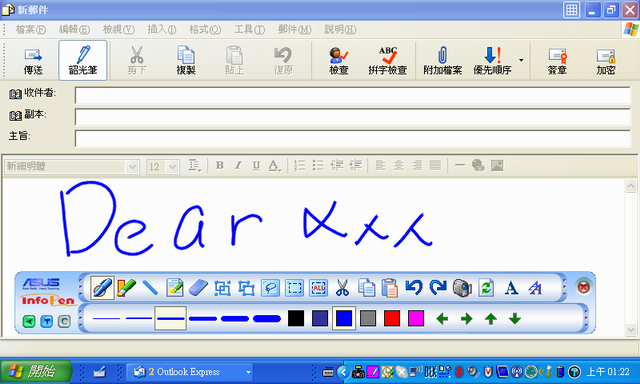
Task: Click the lasso selection tool
Action: (270, 288)
